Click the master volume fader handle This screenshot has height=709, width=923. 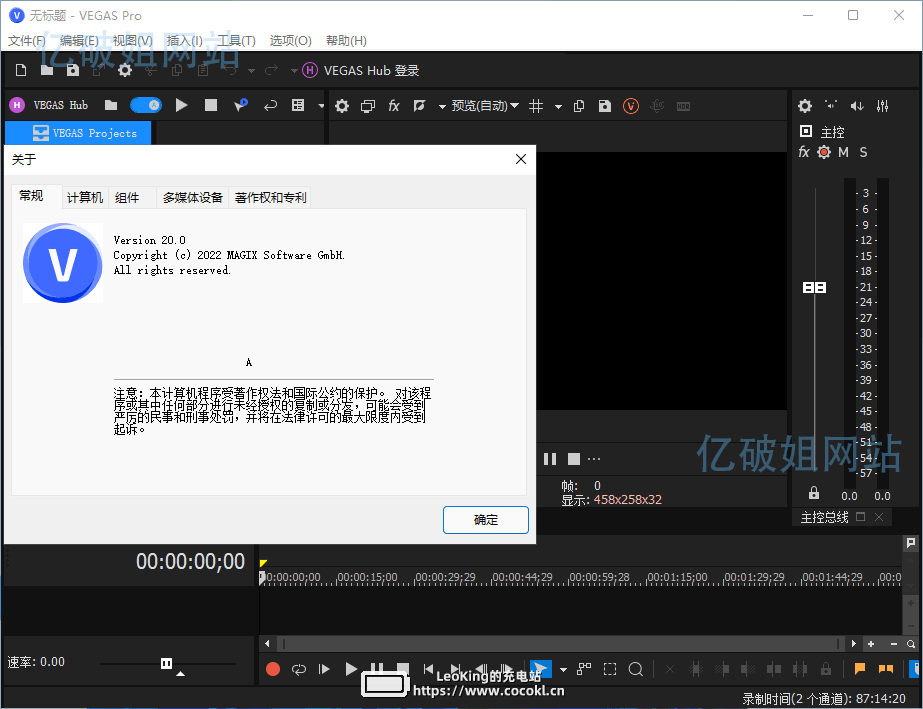click(815, 287)
